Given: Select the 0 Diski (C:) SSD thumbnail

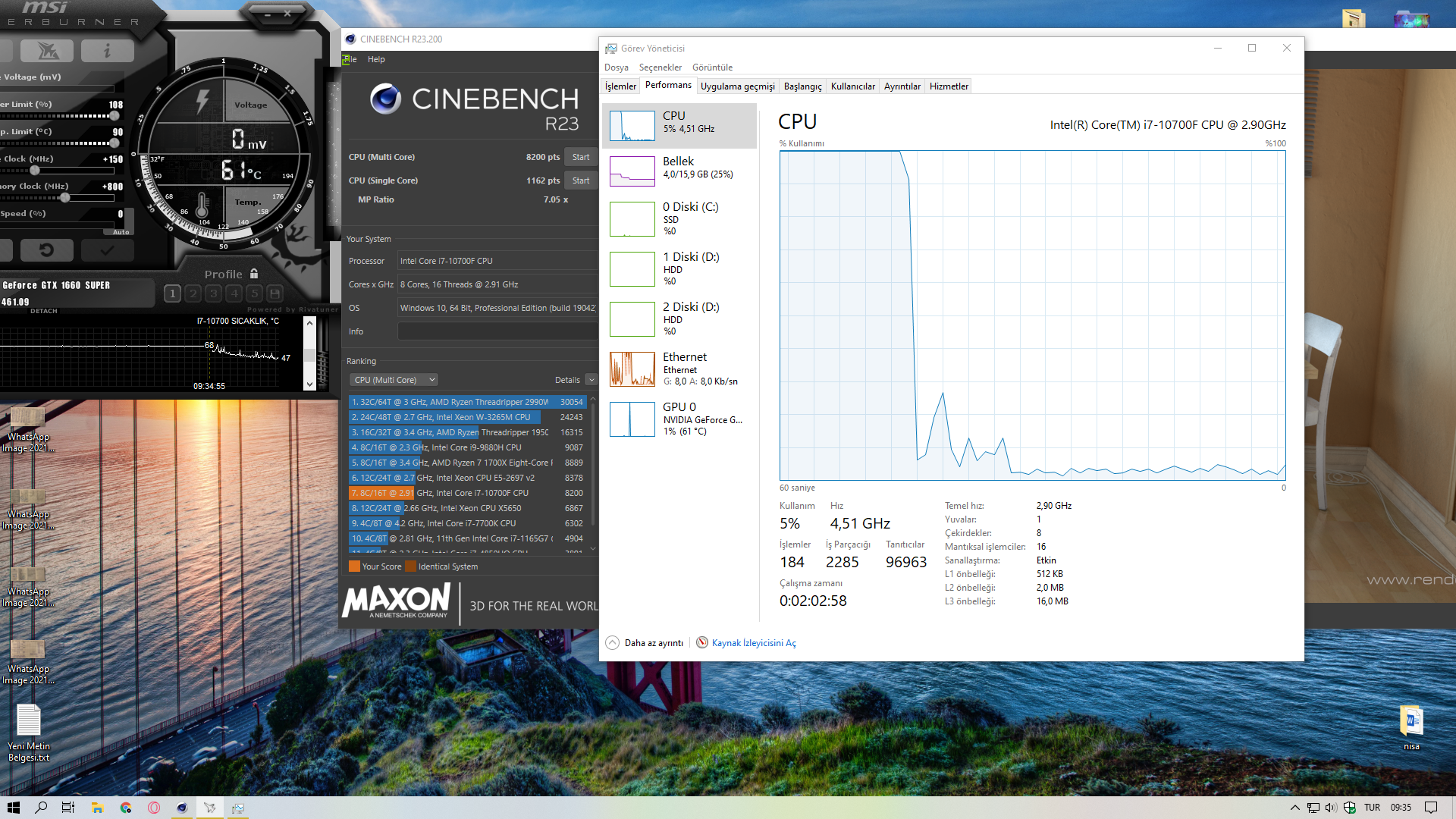Looking at the screenshot, I should tap(632, 219).
